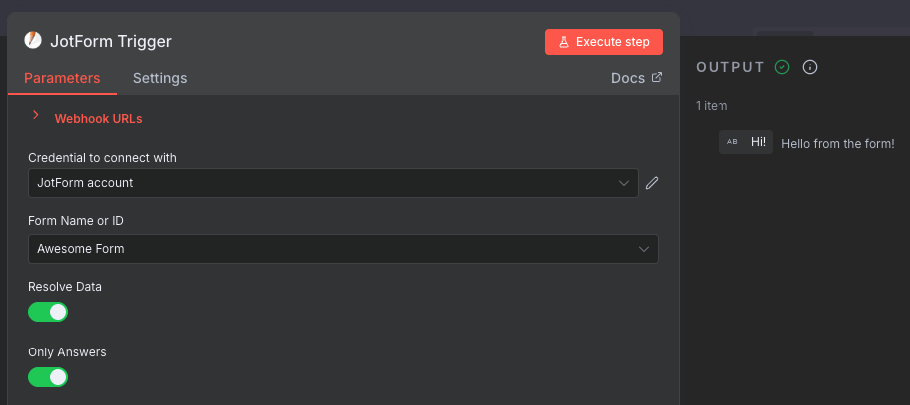The width and height of the screenshot is (910, 405).
Task: Click the green output success checkmark icon
Action: click(x=782, y=67)
